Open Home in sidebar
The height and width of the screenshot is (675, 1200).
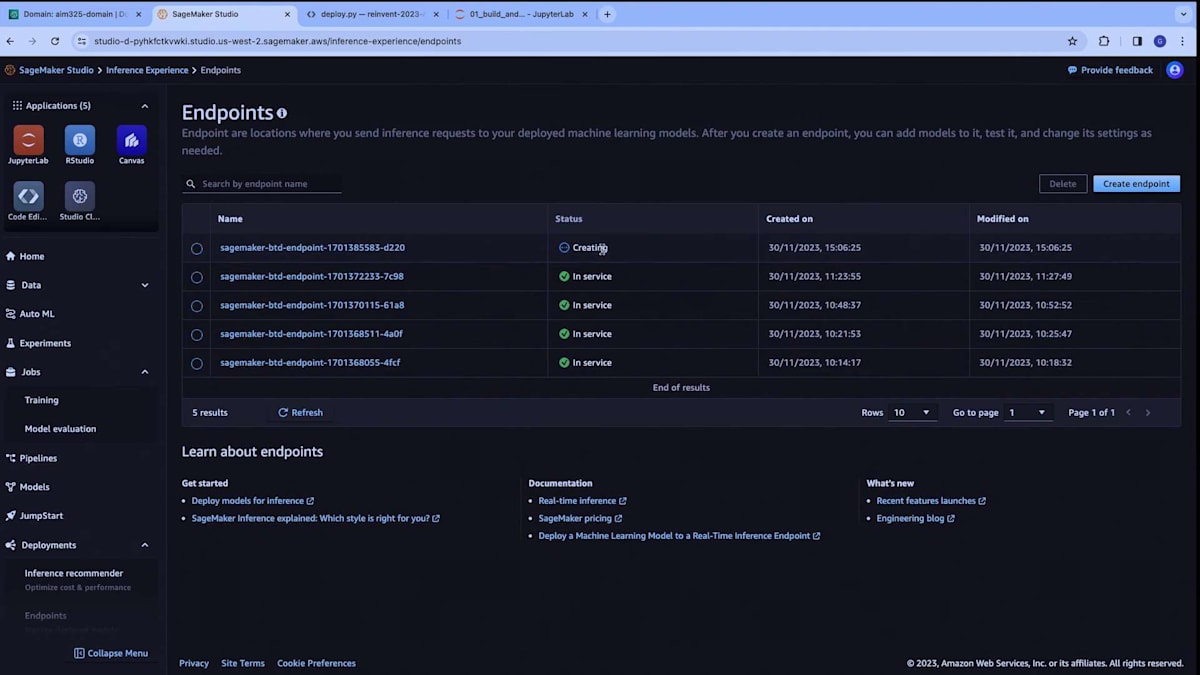pos(31,256)
